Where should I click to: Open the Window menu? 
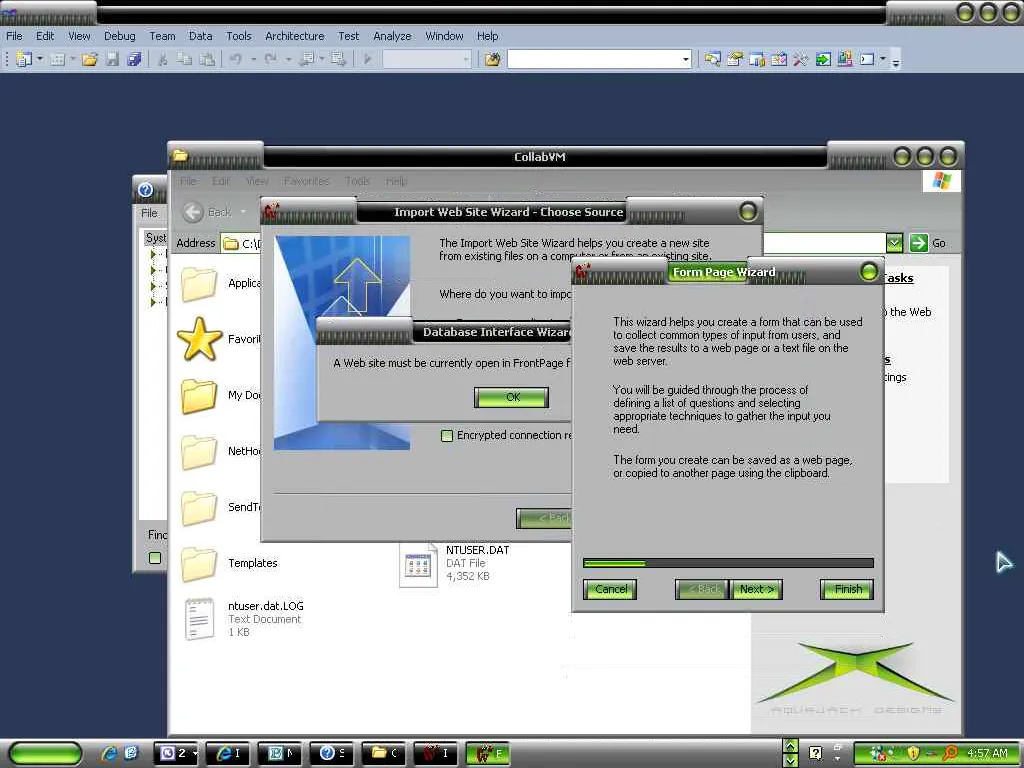[x=444, y=36]
